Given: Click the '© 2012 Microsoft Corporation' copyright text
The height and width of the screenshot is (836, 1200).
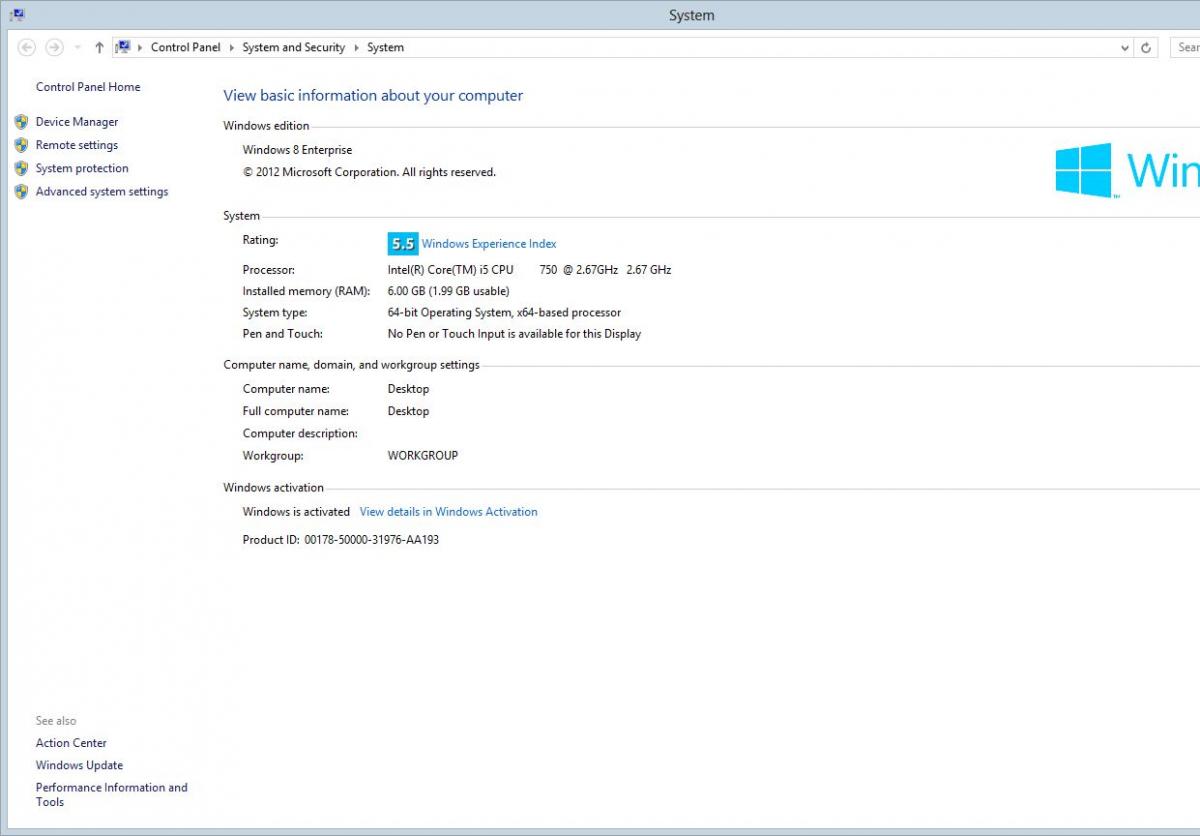Looking at the screenshot, I should coord(369,172).
